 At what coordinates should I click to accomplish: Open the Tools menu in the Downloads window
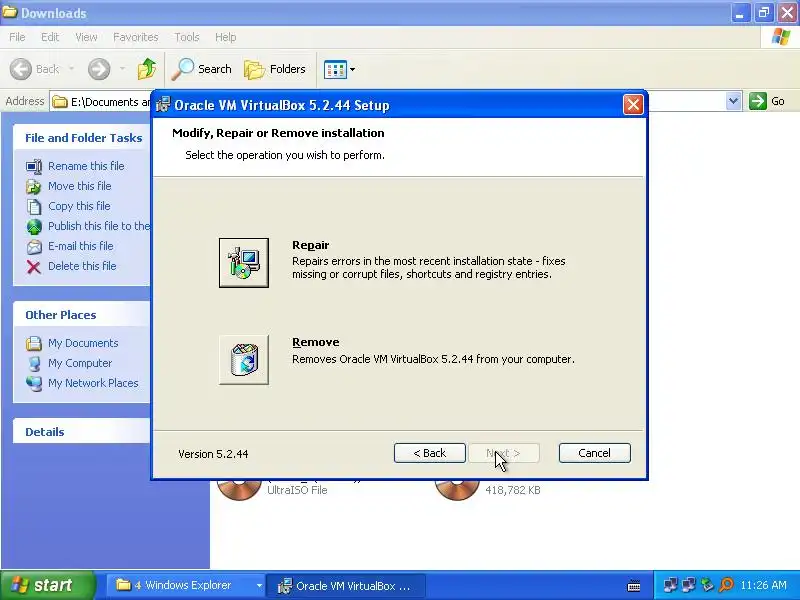click(x=187, y=37)
